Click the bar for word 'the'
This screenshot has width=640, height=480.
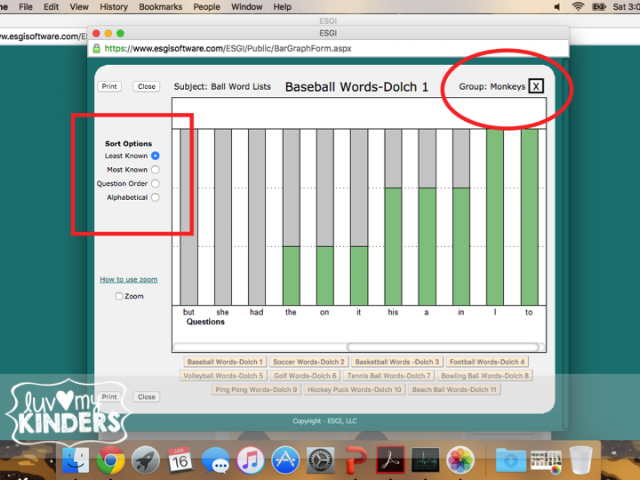pos(291,217)
